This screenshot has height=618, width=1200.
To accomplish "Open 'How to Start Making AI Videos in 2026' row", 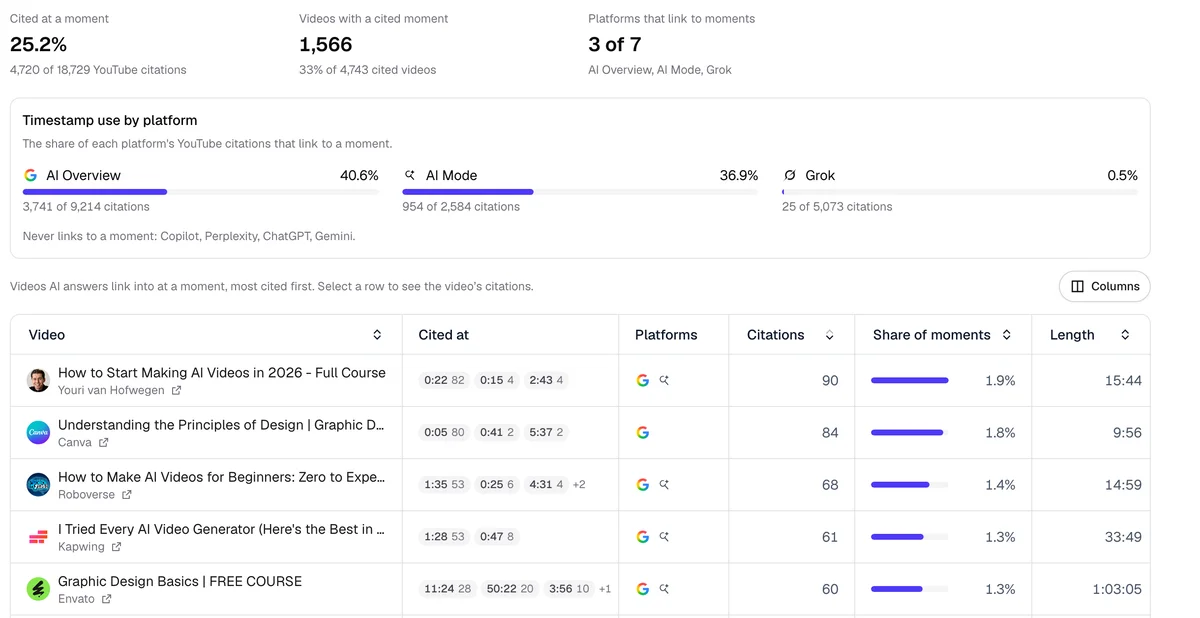I will (x=580, y=380).
